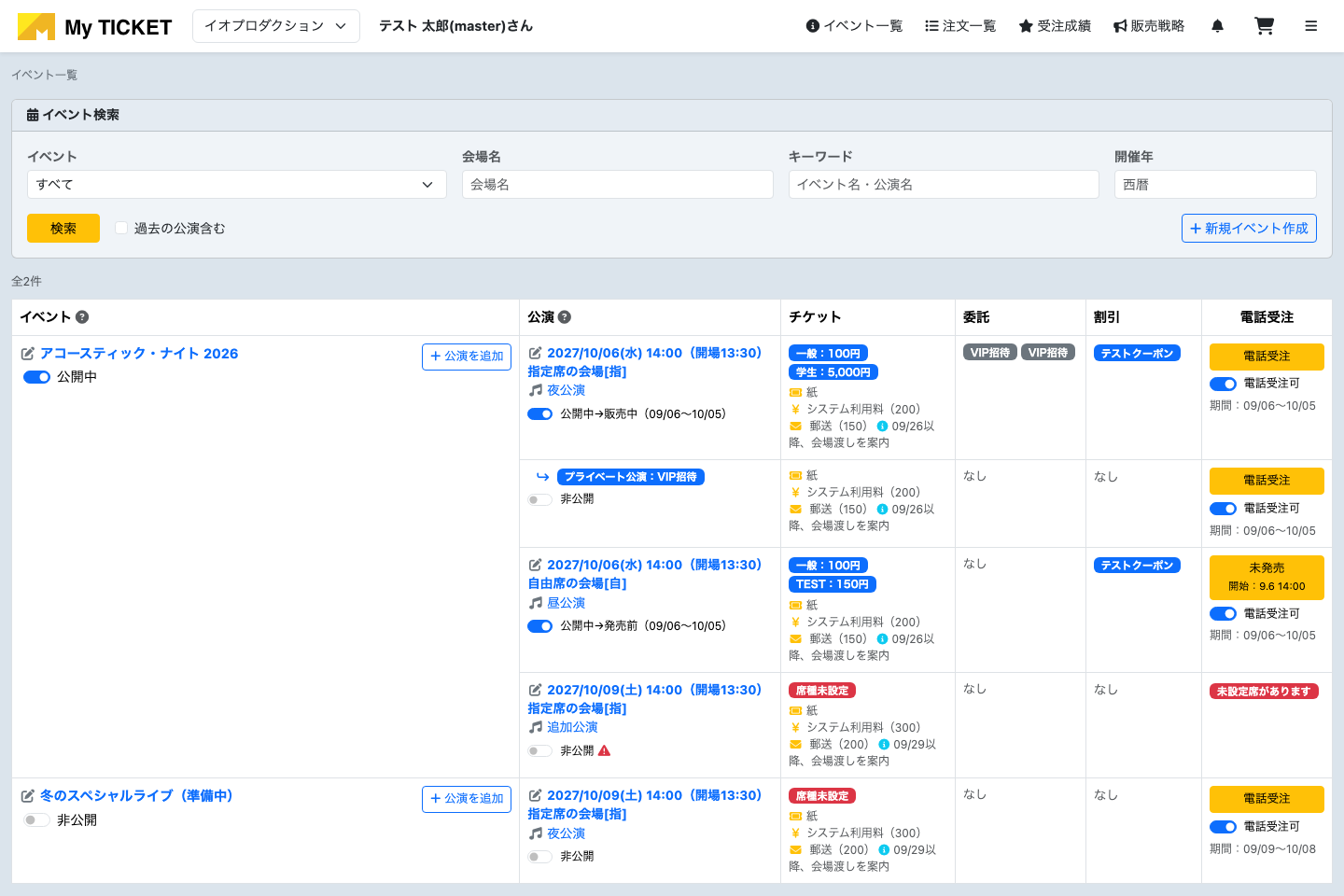Open the 未発売 開始：9.6 14:00 button
Image resolution: width=1344 pixels, height=896 pixels.
click(1267, 578)
